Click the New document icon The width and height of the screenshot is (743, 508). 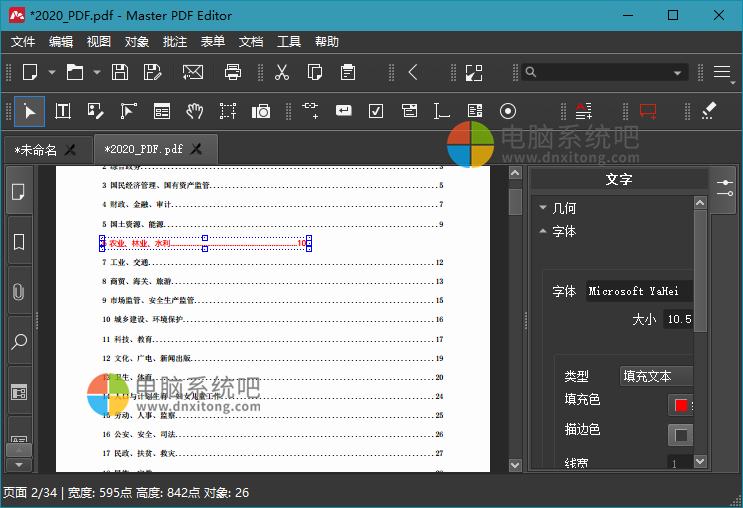coord(30,73)
